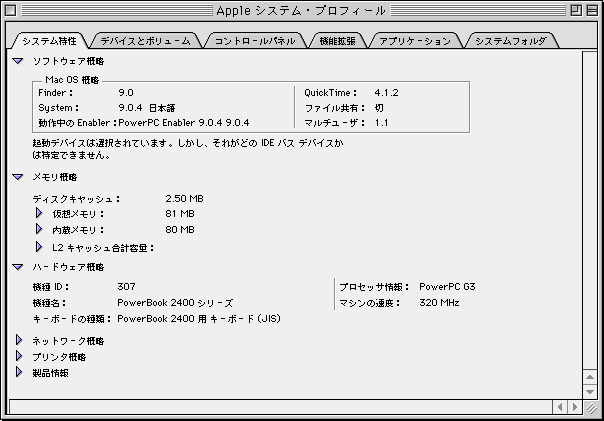Click the 320 MHz machine speed
The width and height of the screenshot is (604, 421).
tap(439, 303)
